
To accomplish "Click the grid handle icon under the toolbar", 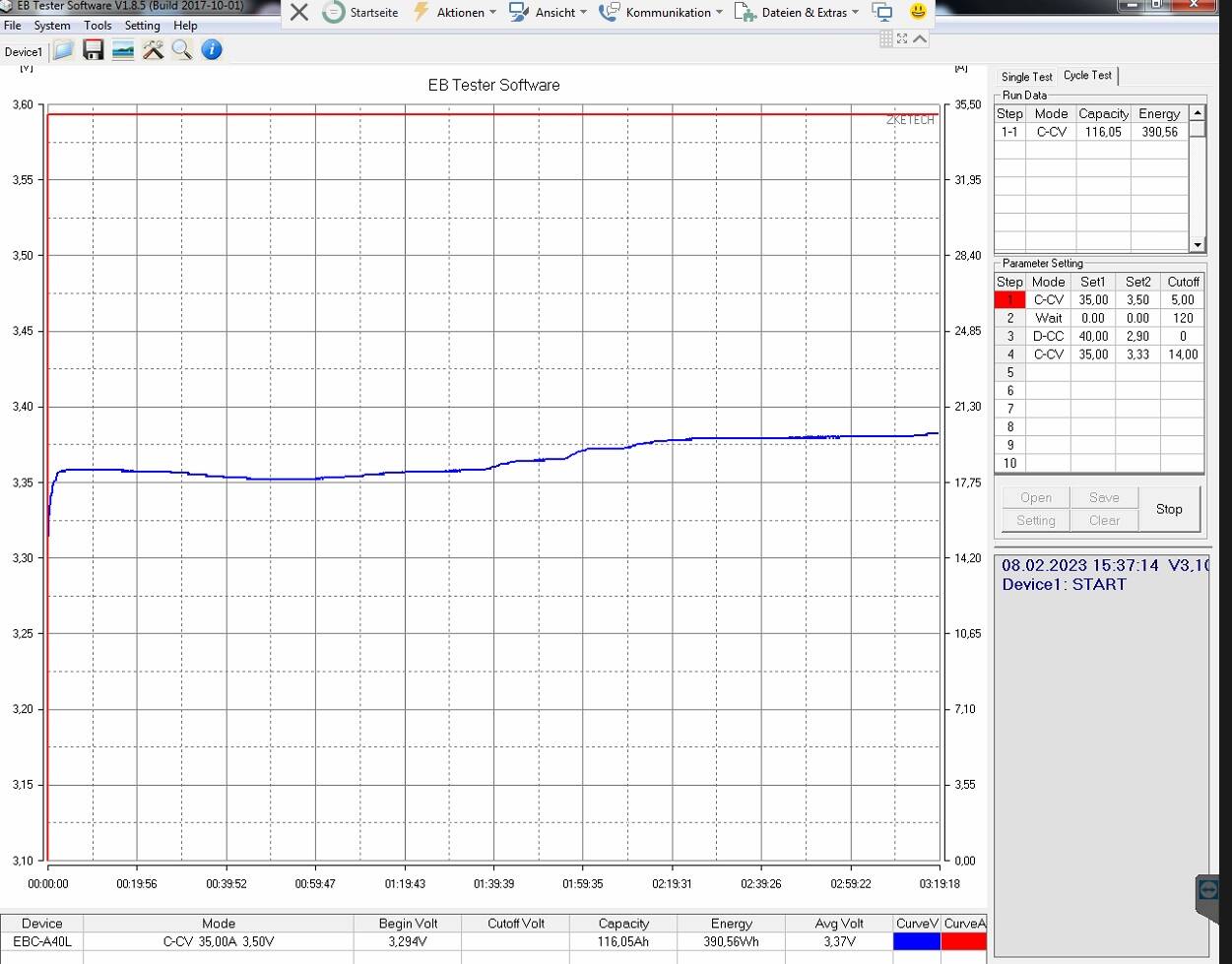I will (x=886, y=38).
